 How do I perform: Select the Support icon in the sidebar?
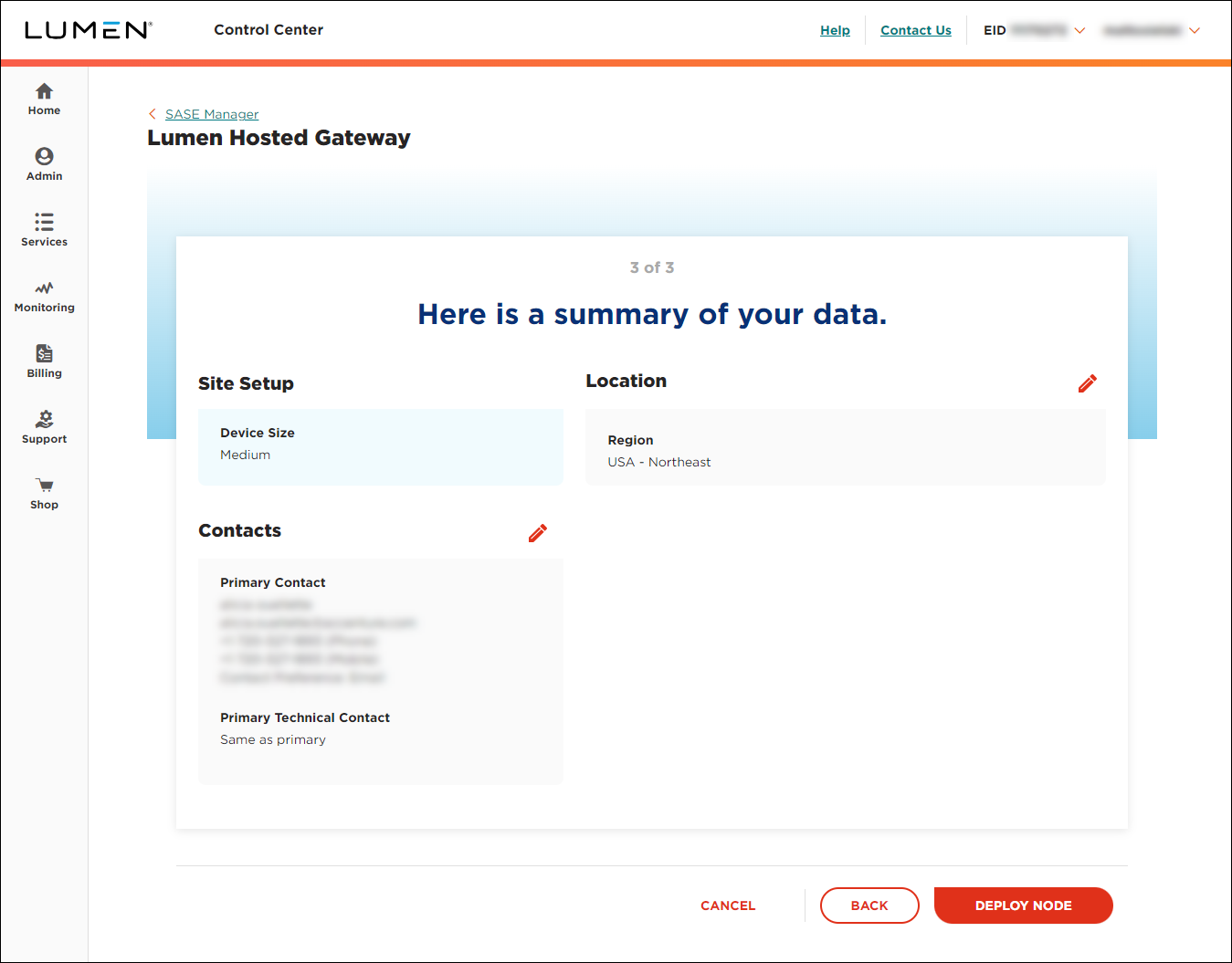[44, 426]
